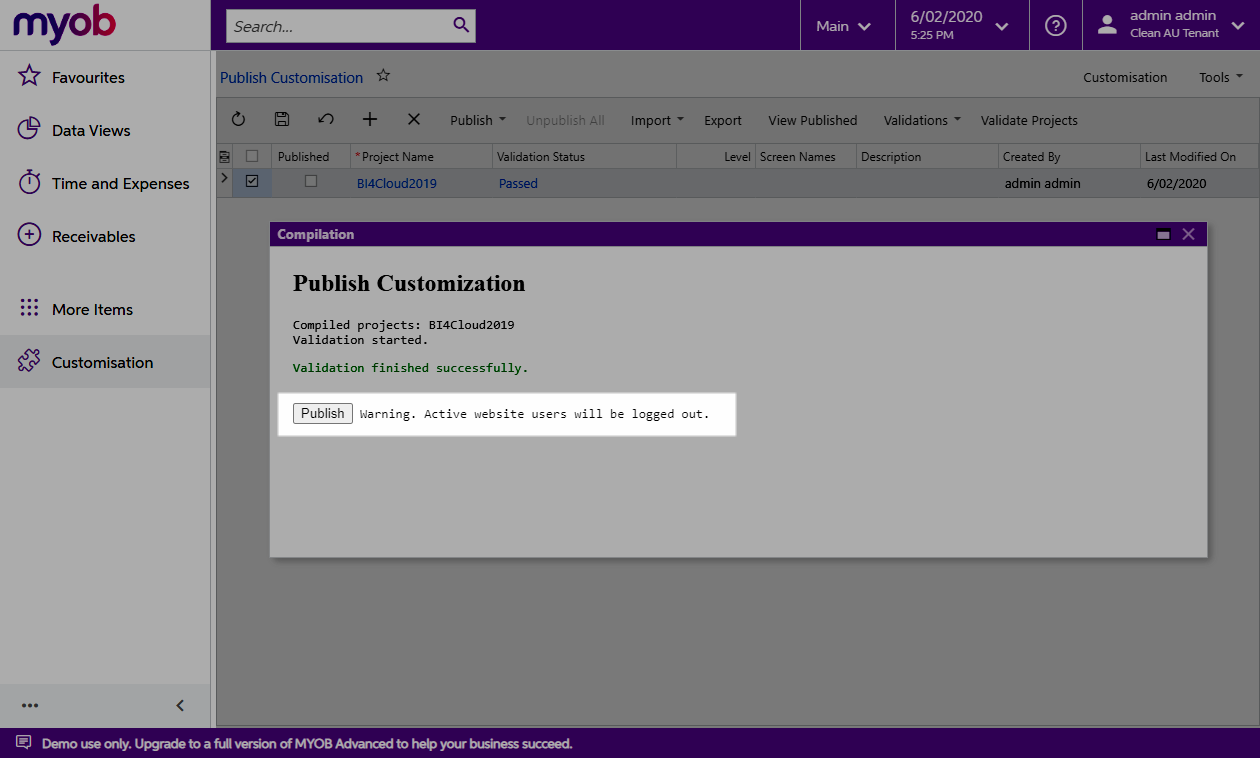Click the 'Validation finished successfully.' message
The height and width of the screenshot is (758, 1260).
tap(410, 368)
